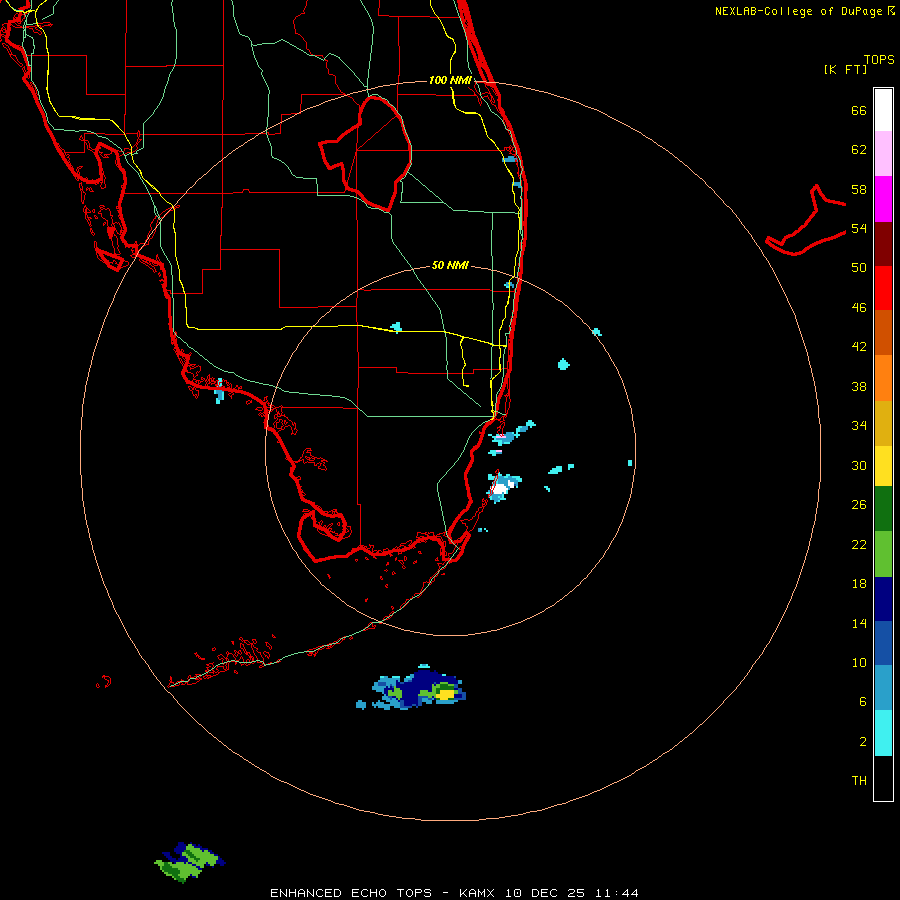Click the dark red 50-54 kft swatch
The width and height of the screenshot is (900, 900).
pos(883,244)
